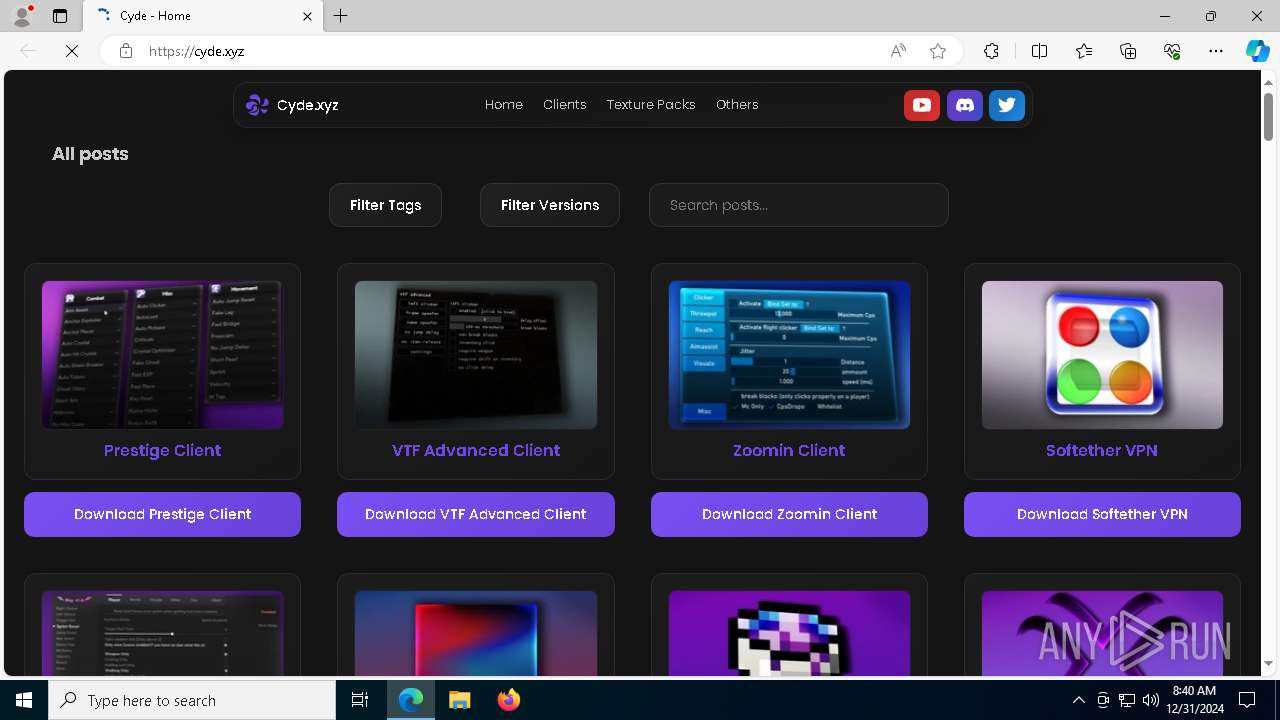
Task: Open the notification center icon
Action: 1247,700
